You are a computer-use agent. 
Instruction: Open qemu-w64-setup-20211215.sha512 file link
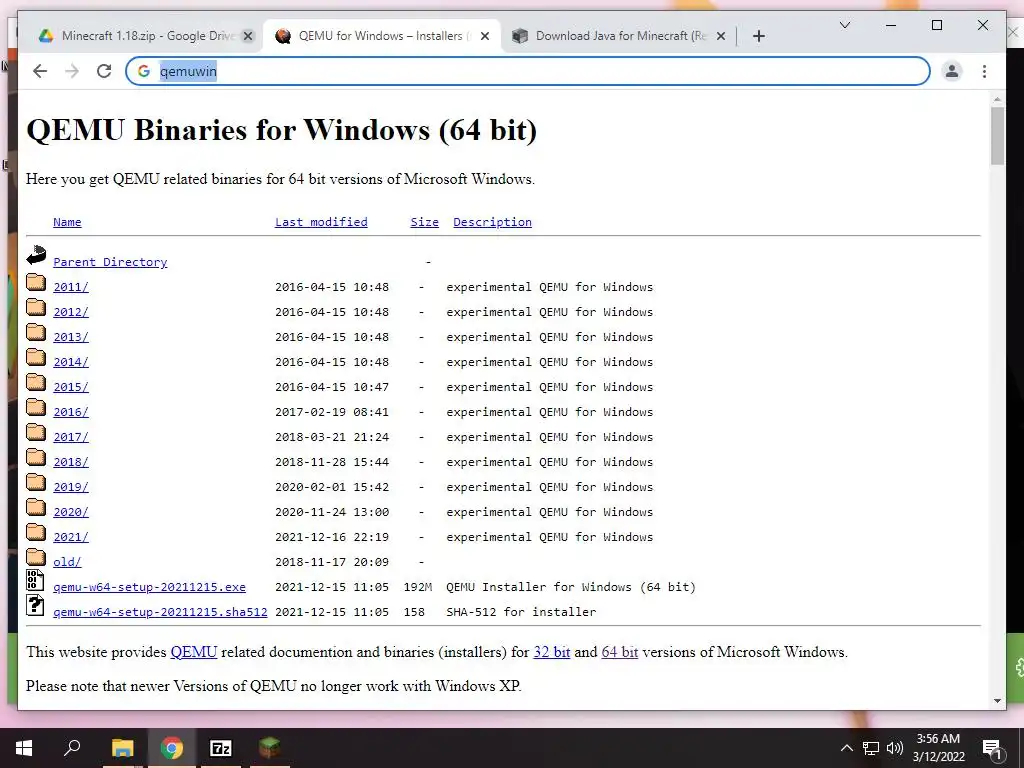(x=160, y=612)
